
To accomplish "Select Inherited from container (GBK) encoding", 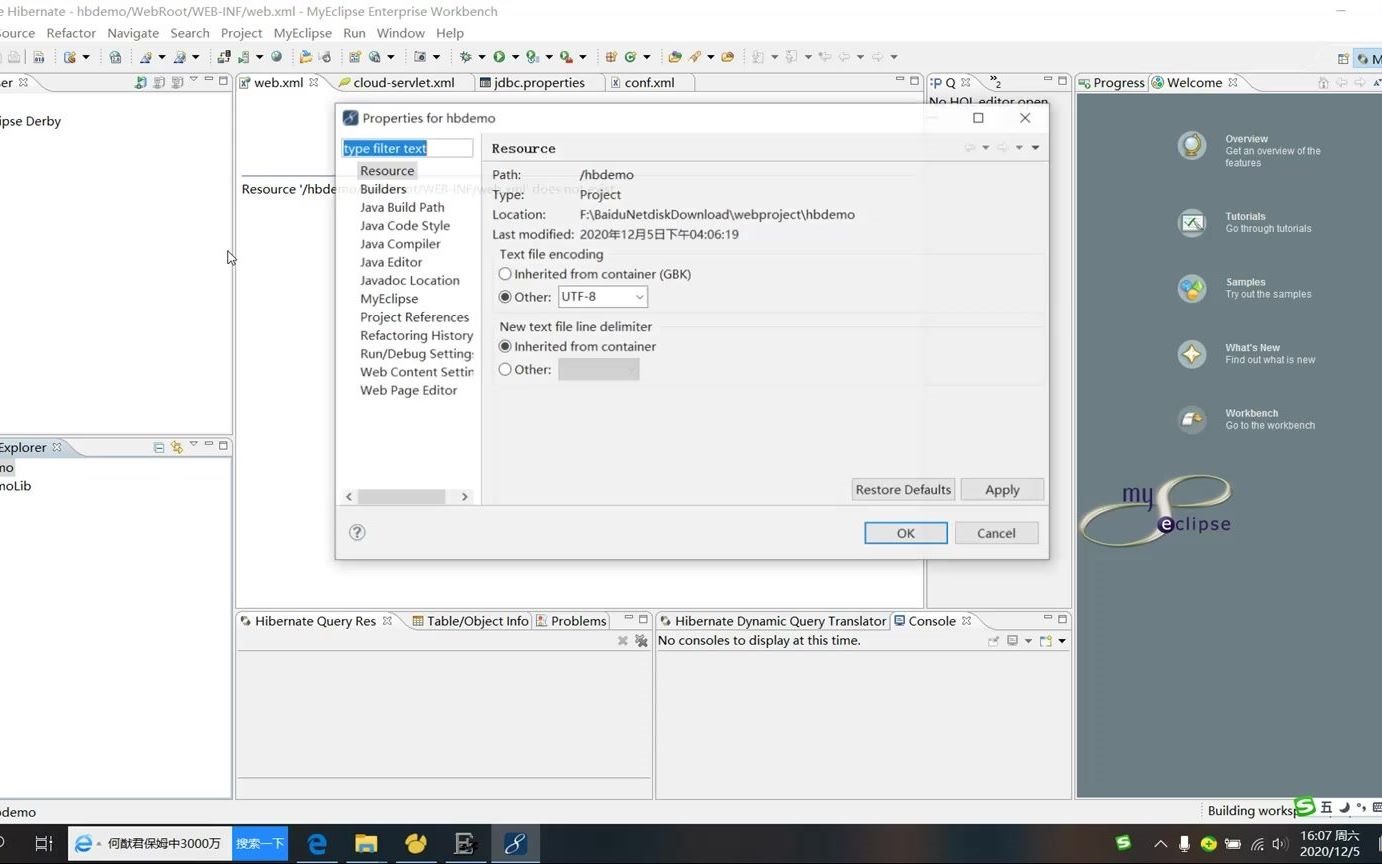I will [x=505, y=274].
